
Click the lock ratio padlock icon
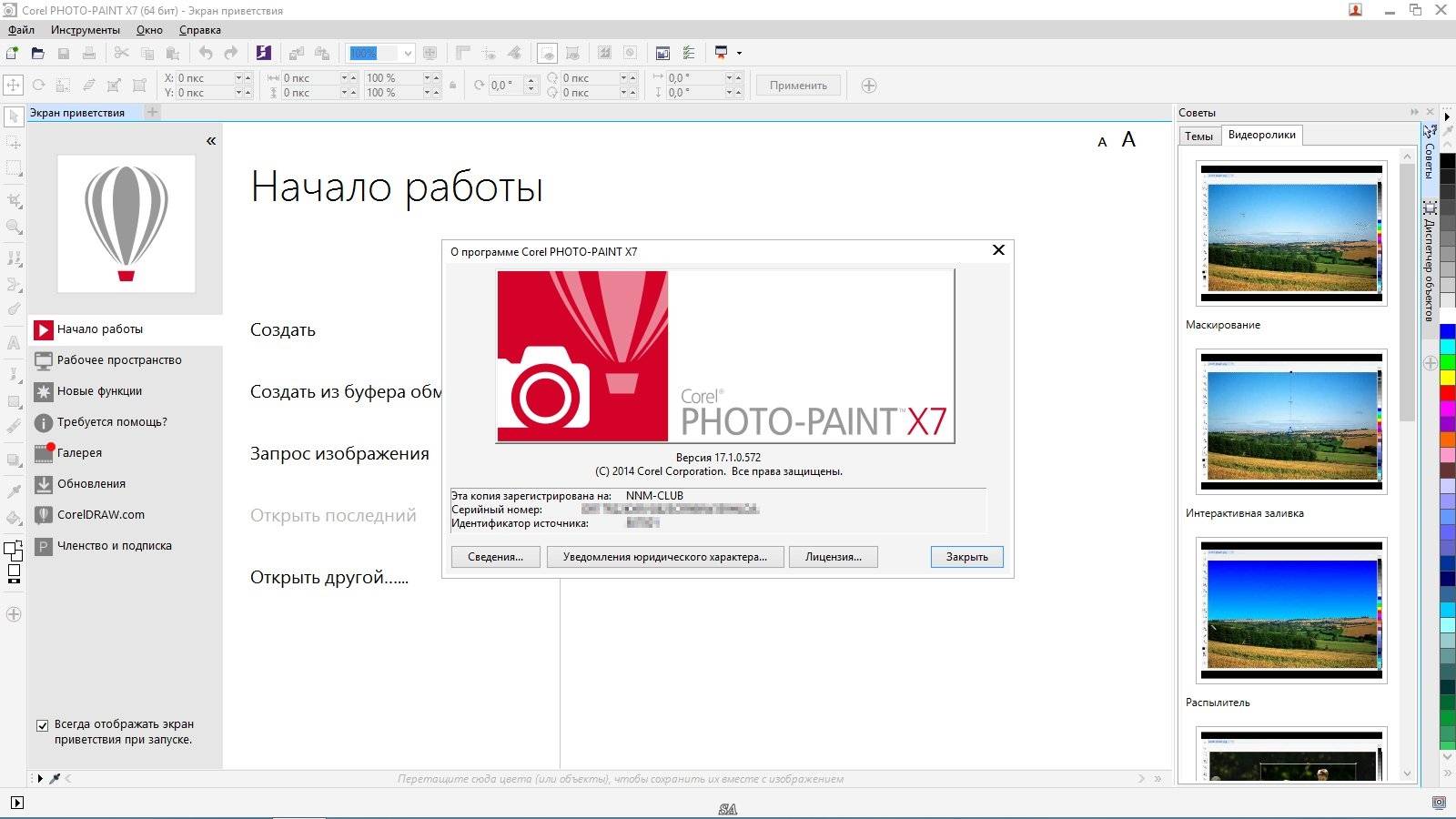pyautogui.click(x=453, y=86)
